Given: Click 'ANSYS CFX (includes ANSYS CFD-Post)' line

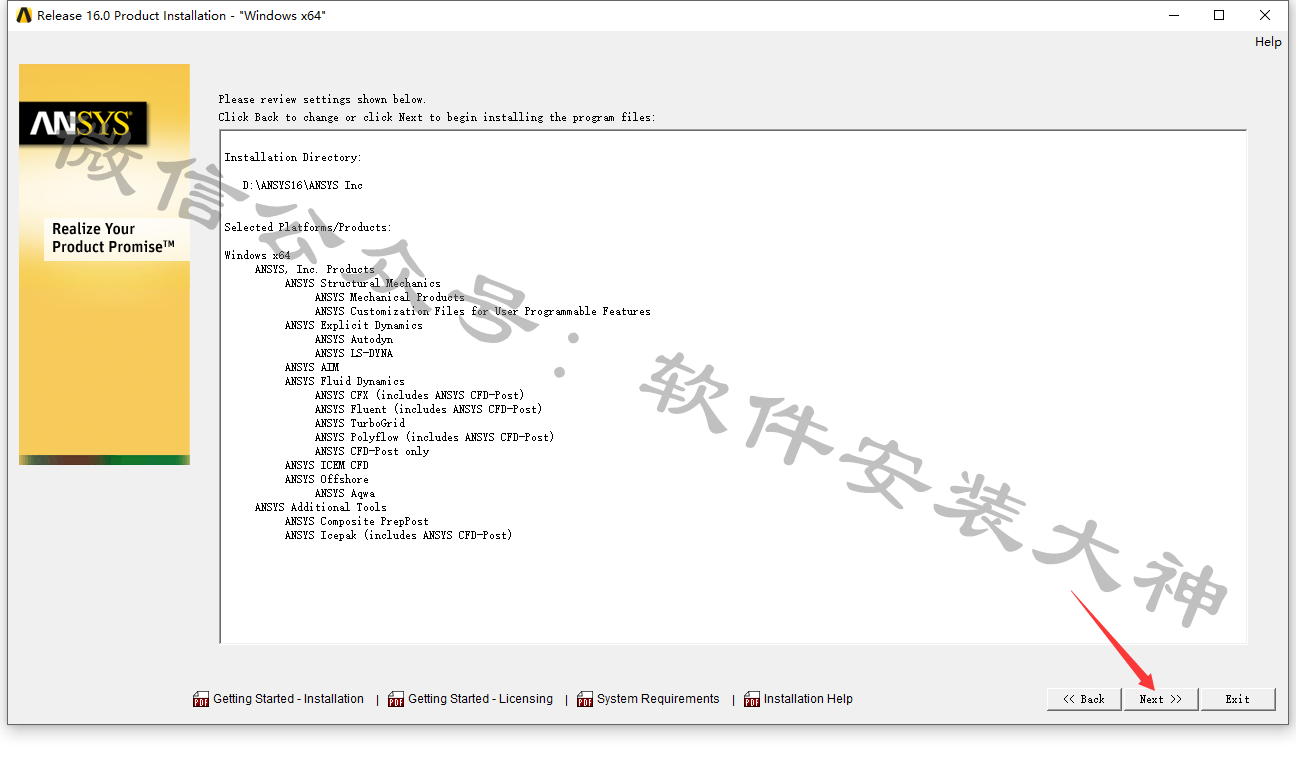Looking at the screenshot, I should (419, 396).
